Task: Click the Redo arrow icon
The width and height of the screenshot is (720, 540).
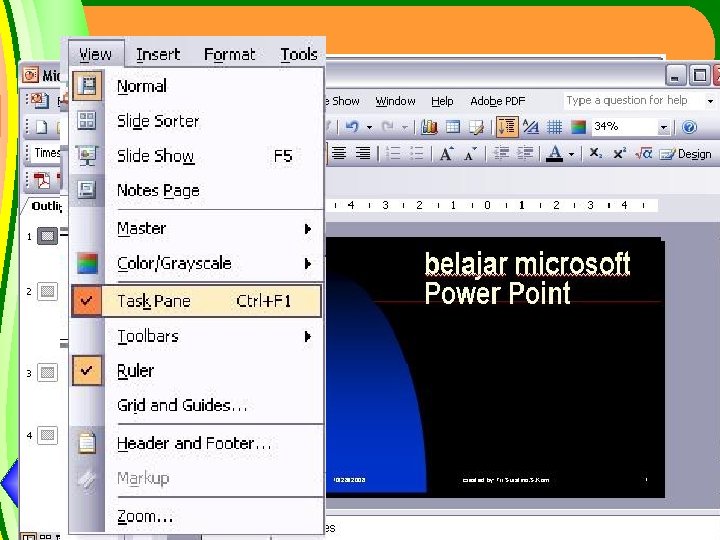Action: [388, 127]
